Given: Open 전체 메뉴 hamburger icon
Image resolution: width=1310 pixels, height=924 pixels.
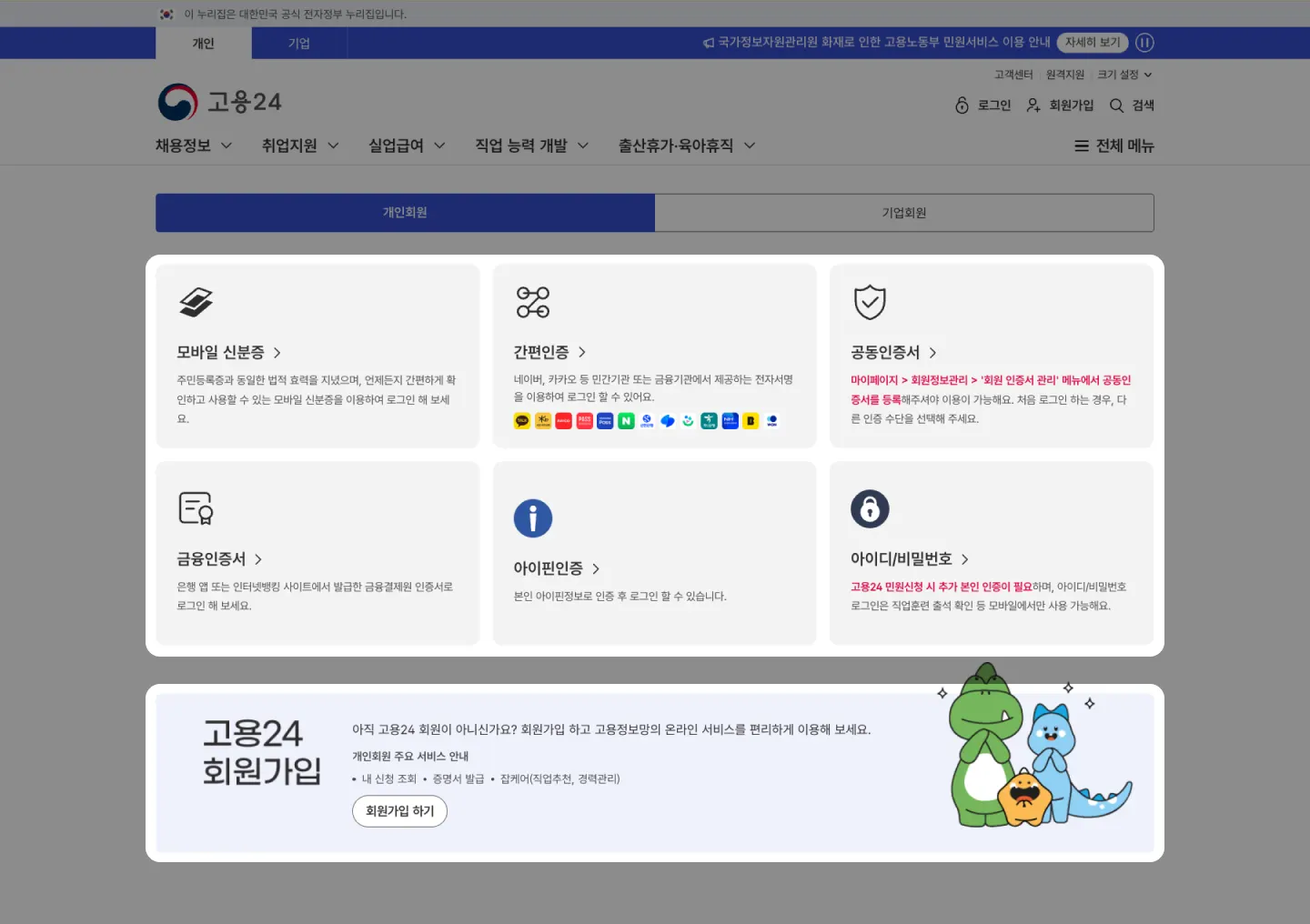Looking at the screenshot, I should 1082,146.
